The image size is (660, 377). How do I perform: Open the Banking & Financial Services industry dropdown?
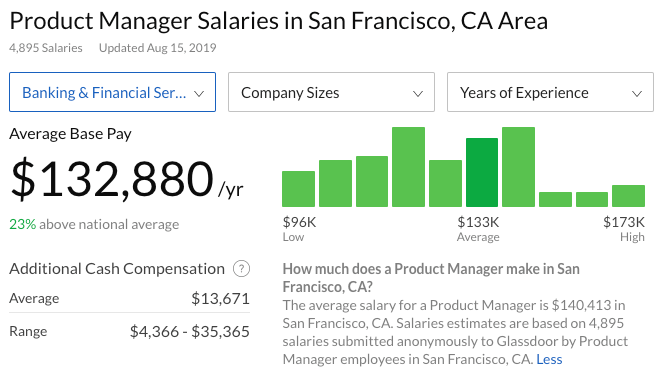112,92
